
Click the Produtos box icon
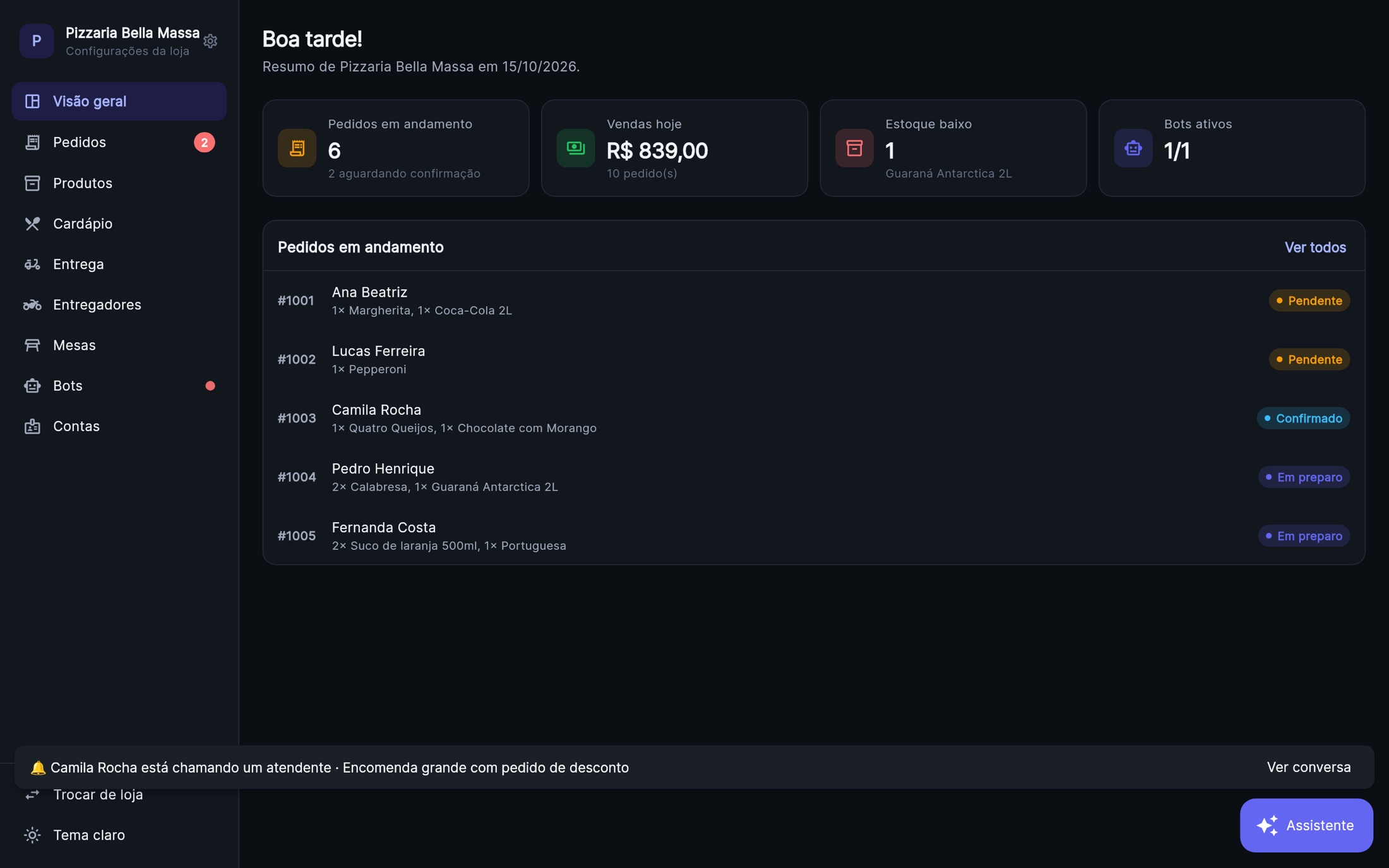pyautogui.click(x=32, y=183)
